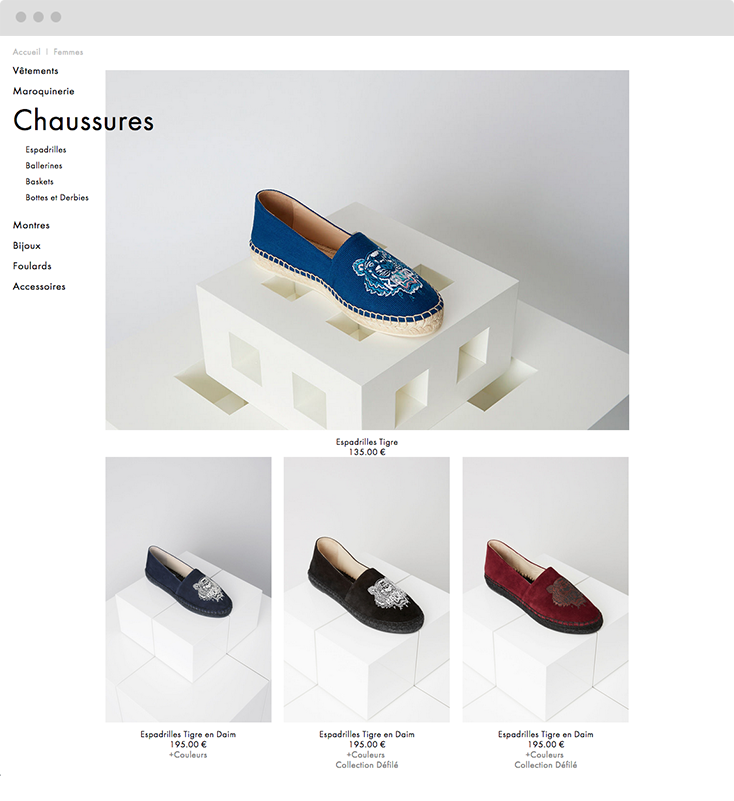Open Maroquinerie category
This screenshot has height=801, width=734.
tap(43, 91)
